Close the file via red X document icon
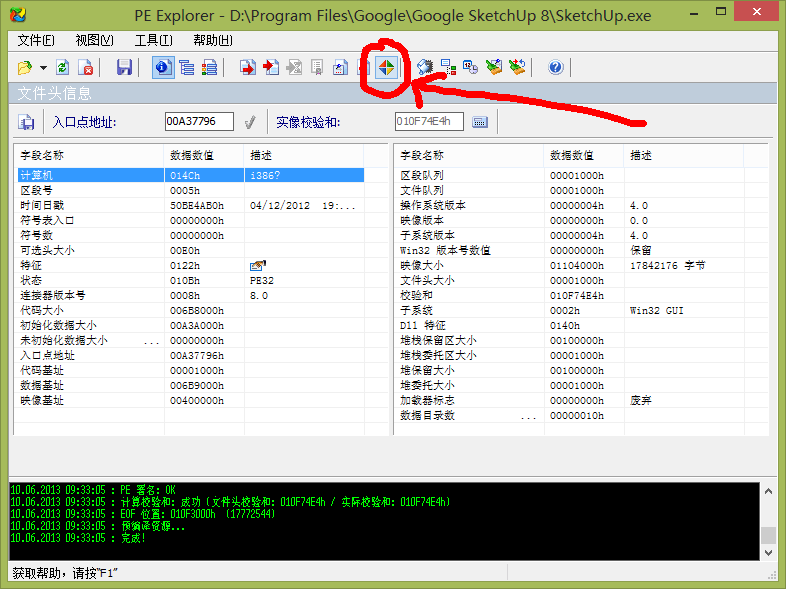Screen dimensions: 786x589 [x=86, y=67]
